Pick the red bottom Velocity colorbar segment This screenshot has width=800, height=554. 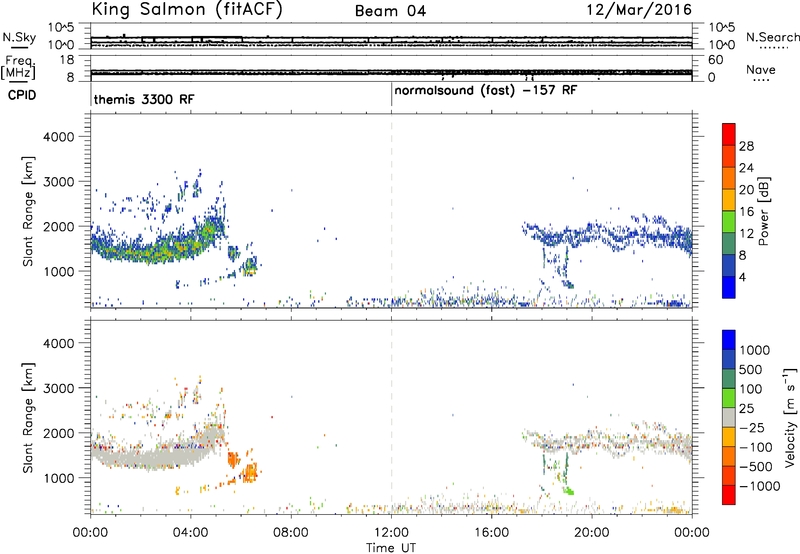coord(729,495)
